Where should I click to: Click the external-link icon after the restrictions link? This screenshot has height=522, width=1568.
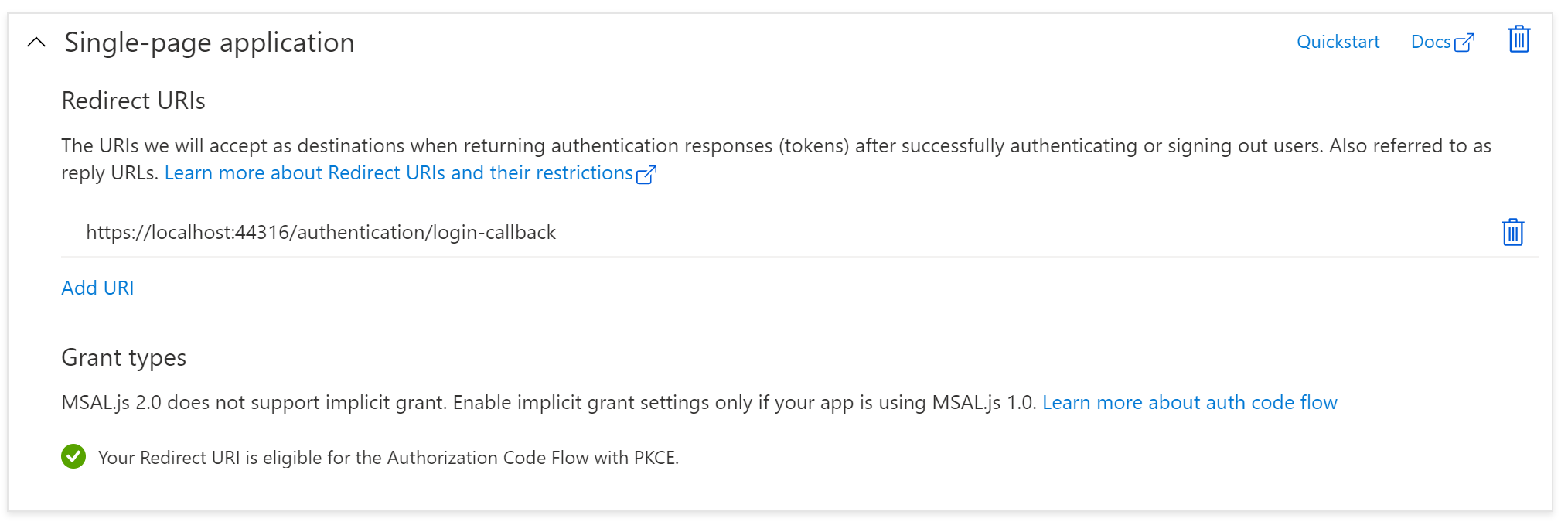646,173
